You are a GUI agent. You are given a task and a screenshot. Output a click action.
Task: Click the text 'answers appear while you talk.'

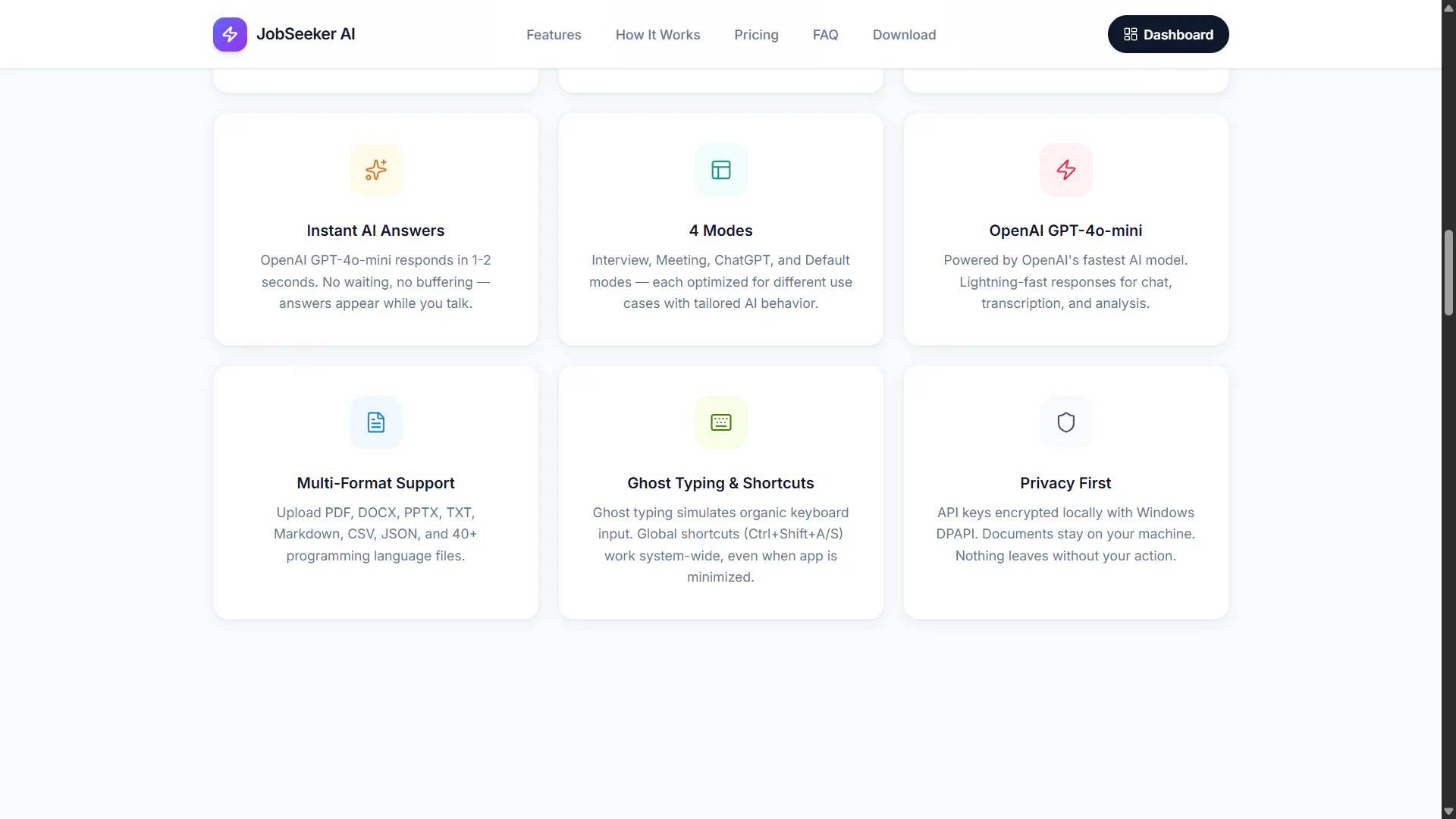point(375,303)
